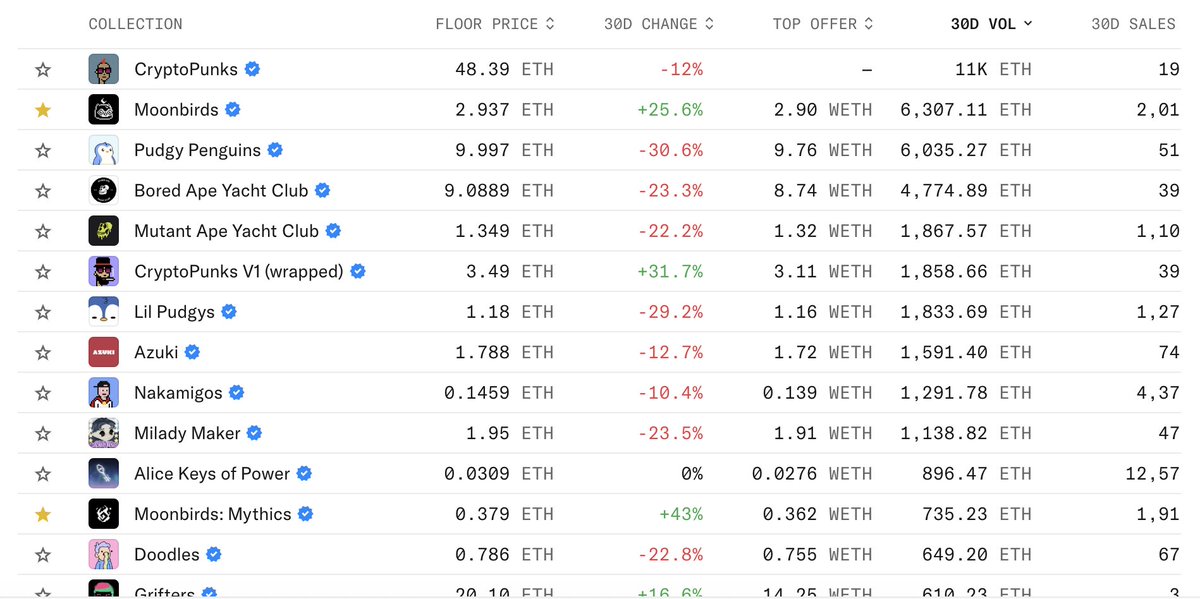Click the 0.0276 WETH top offer
The width and height of the screenshot is (1200, 599).
[x=812, y=474]
